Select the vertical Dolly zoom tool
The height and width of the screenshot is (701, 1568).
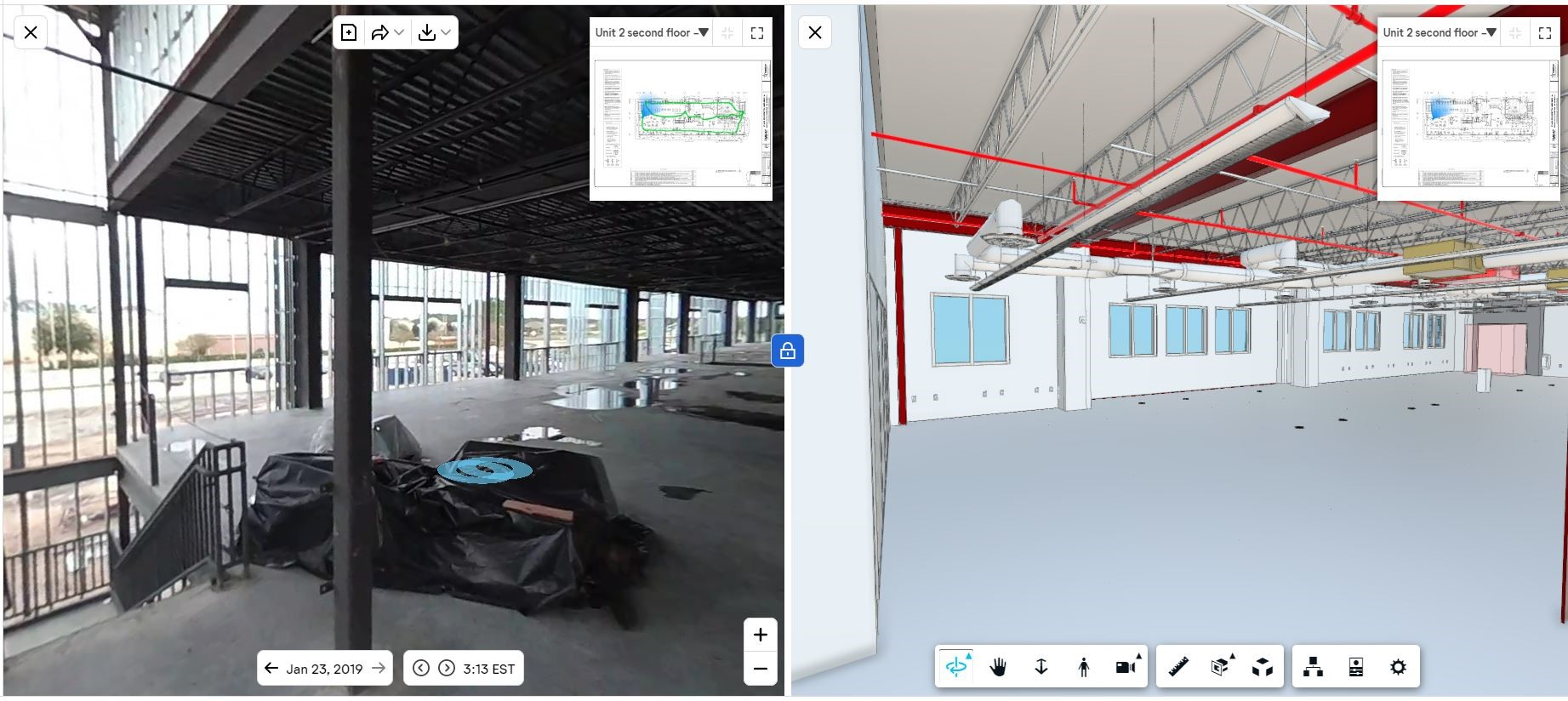[1041, 668]
